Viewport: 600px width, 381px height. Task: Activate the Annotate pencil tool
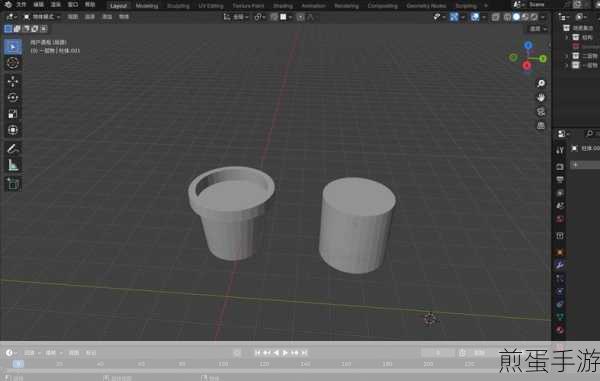coord(13,148)
